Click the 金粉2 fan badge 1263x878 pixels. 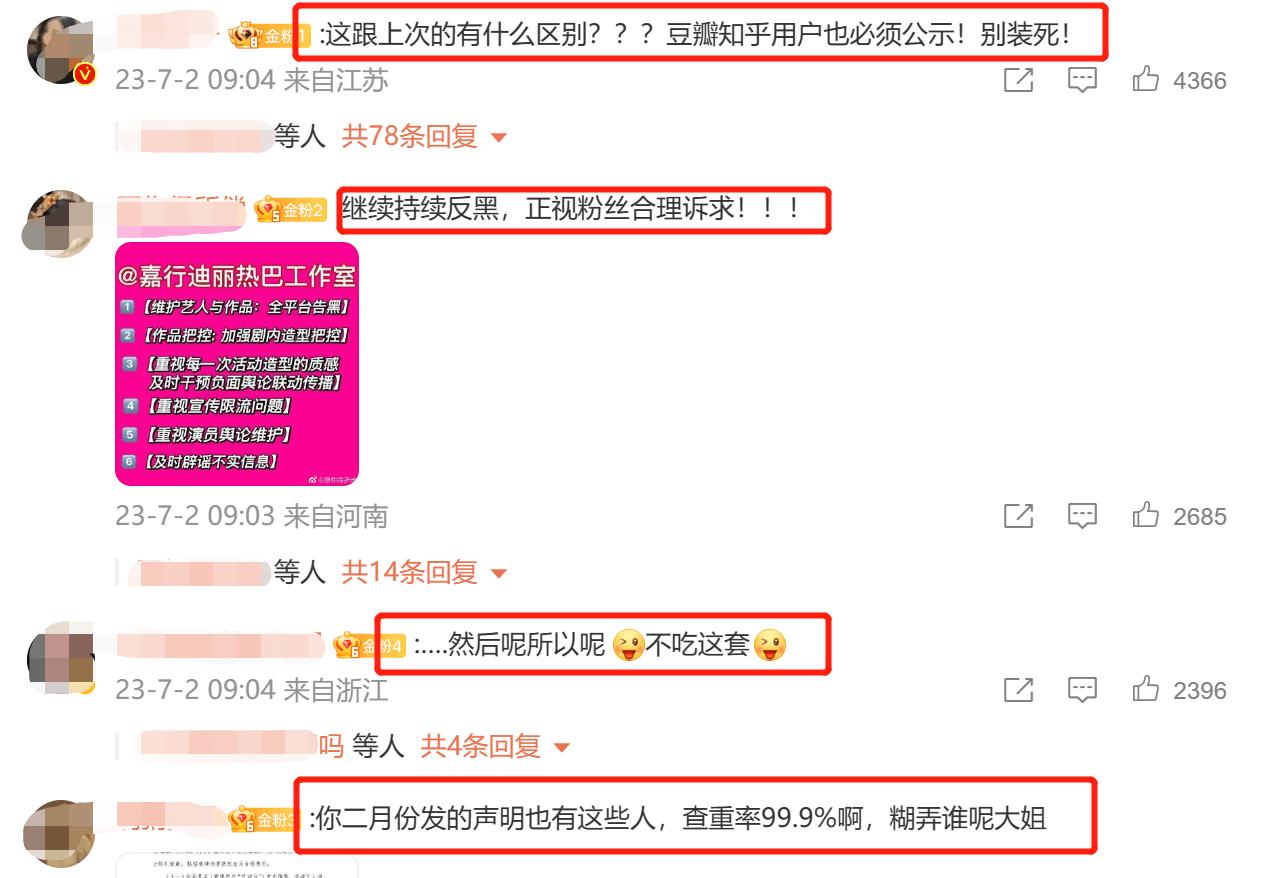(291, 210)
